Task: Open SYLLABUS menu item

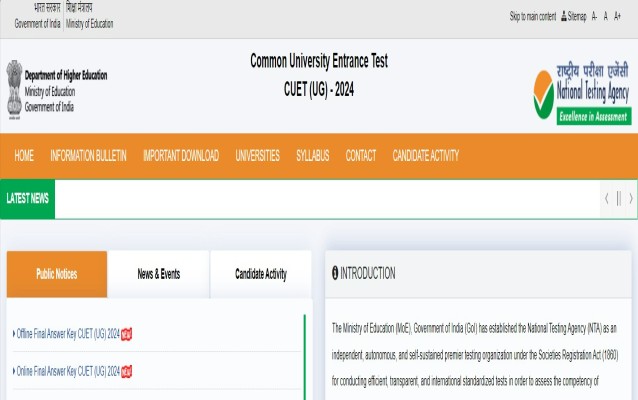Action: tap(312, 155)
